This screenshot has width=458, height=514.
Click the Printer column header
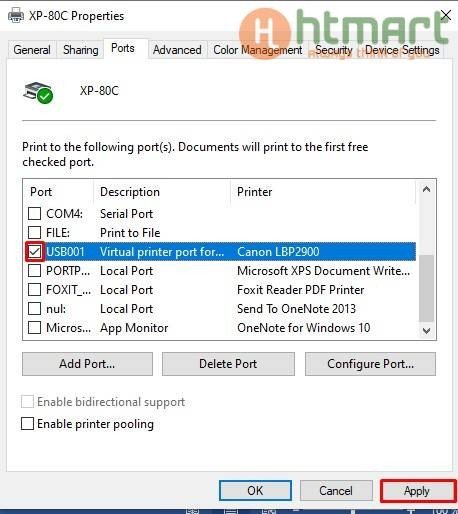323,192
